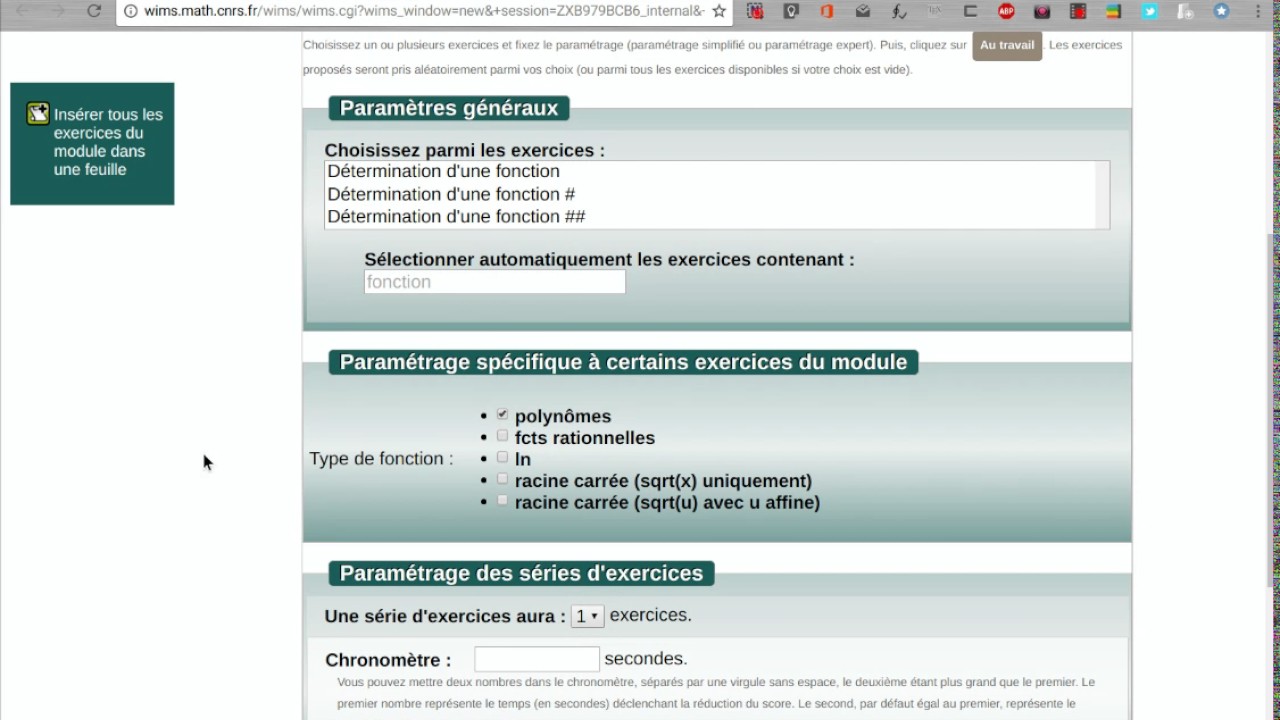Click the f-check formula extension icon
Image resolution: width=1280 pixels, height=720 pixels.
[x=898, y=11]
